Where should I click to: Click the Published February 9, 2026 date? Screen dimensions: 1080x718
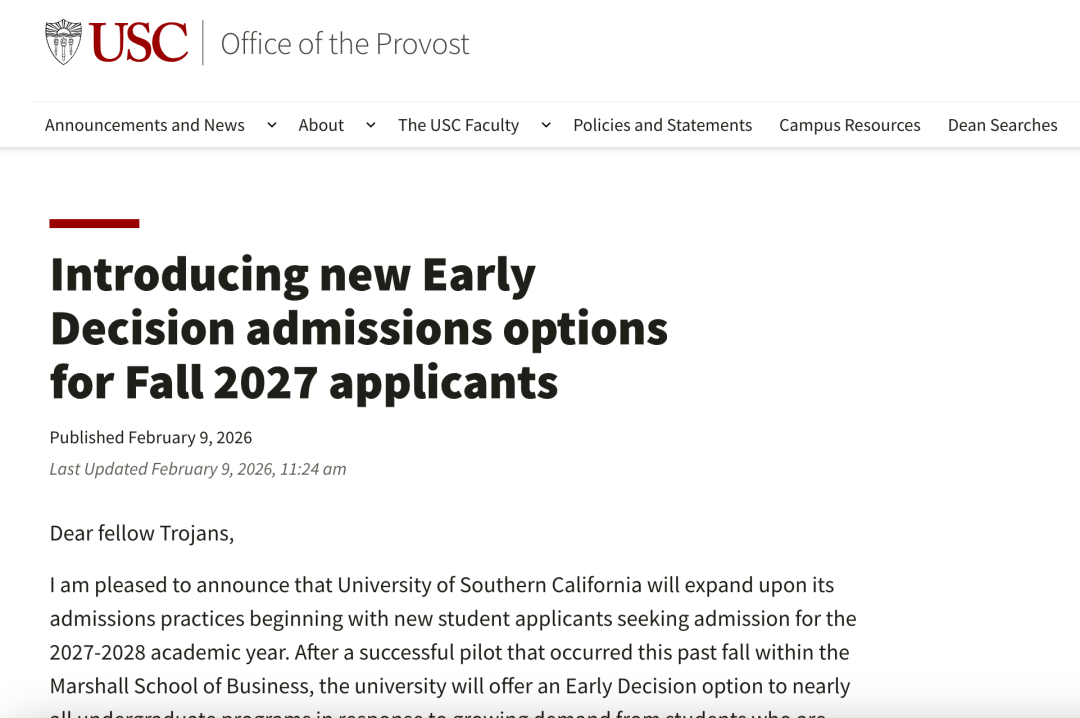coord(151,437)
